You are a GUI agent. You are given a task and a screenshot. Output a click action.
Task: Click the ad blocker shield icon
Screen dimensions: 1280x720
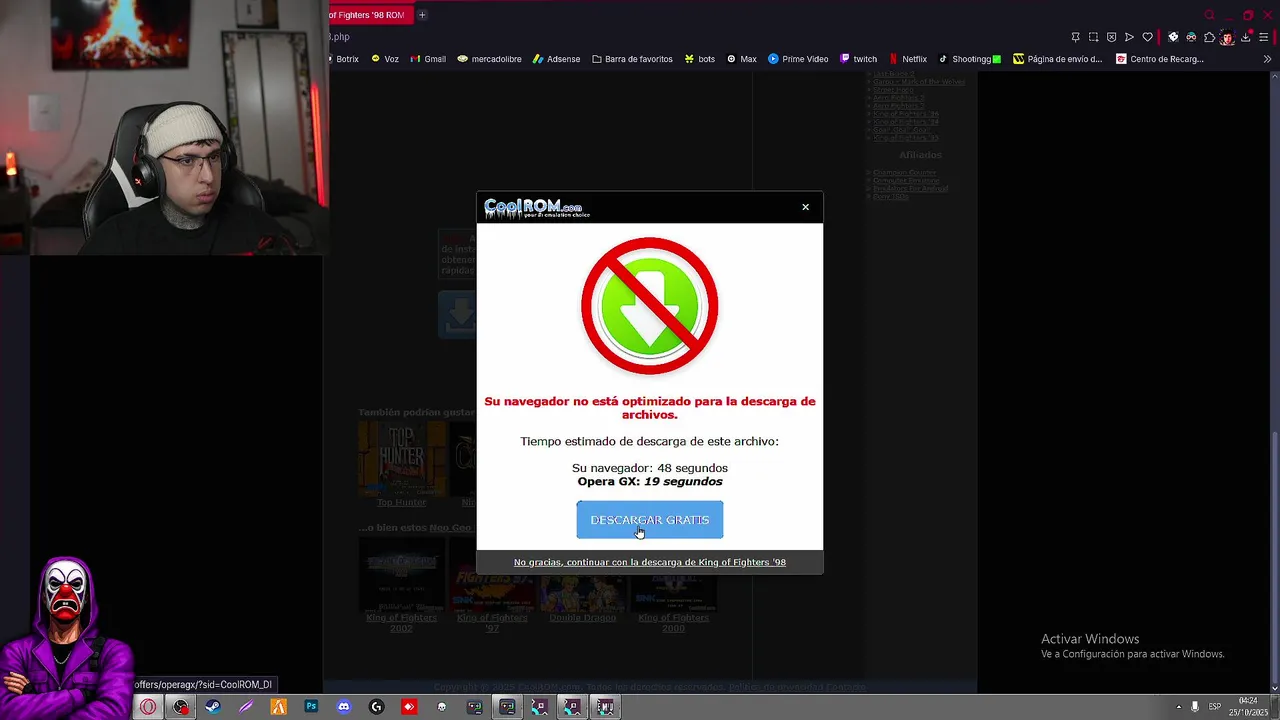1111,37
